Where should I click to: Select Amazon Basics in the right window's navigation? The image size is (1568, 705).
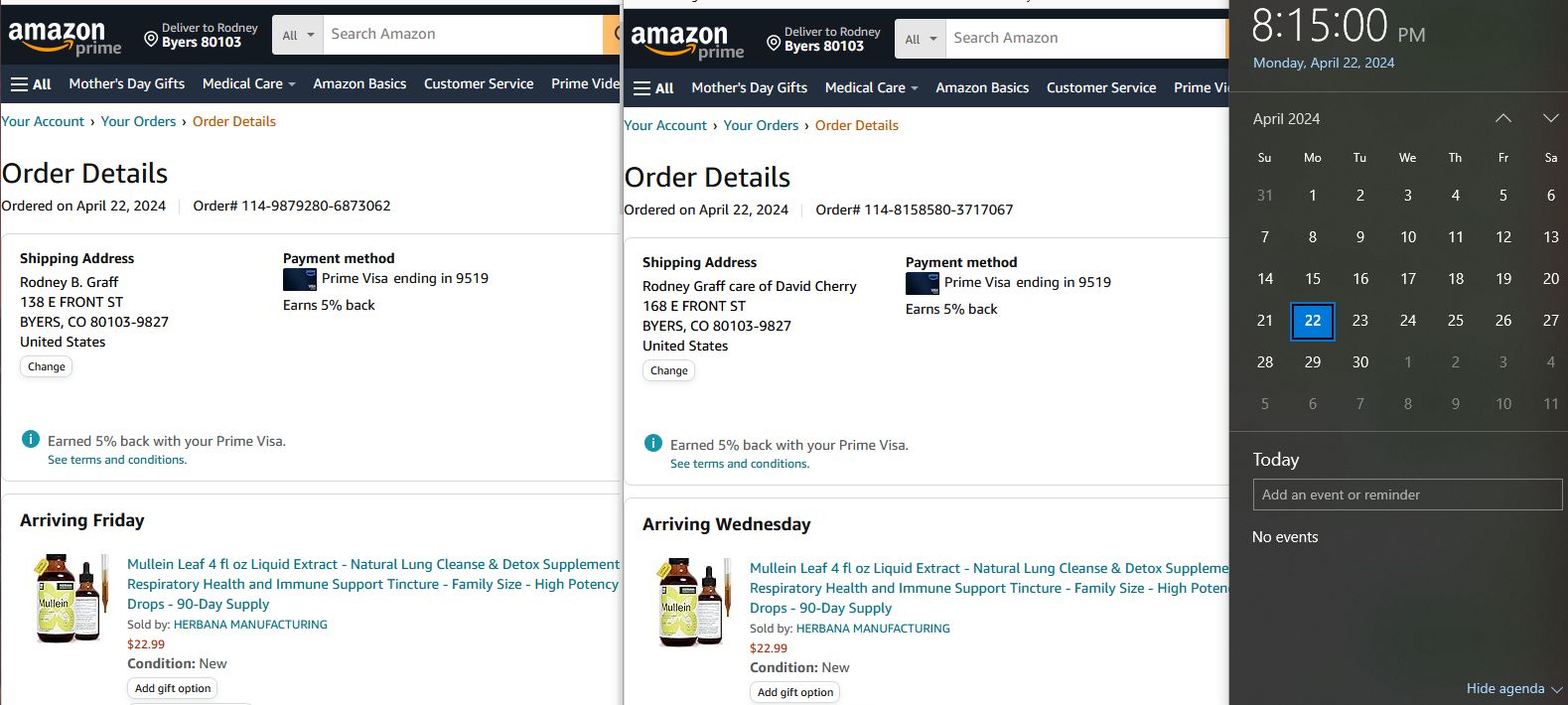pos(981,87)
